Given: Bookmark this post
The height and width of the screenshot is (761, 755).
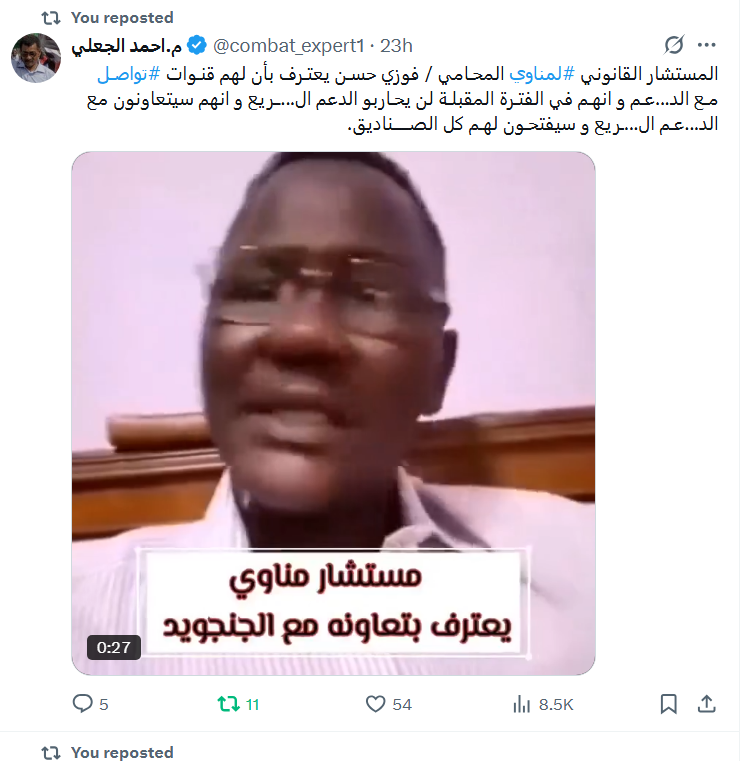Looking at the screenshot, I should (669, 704).
